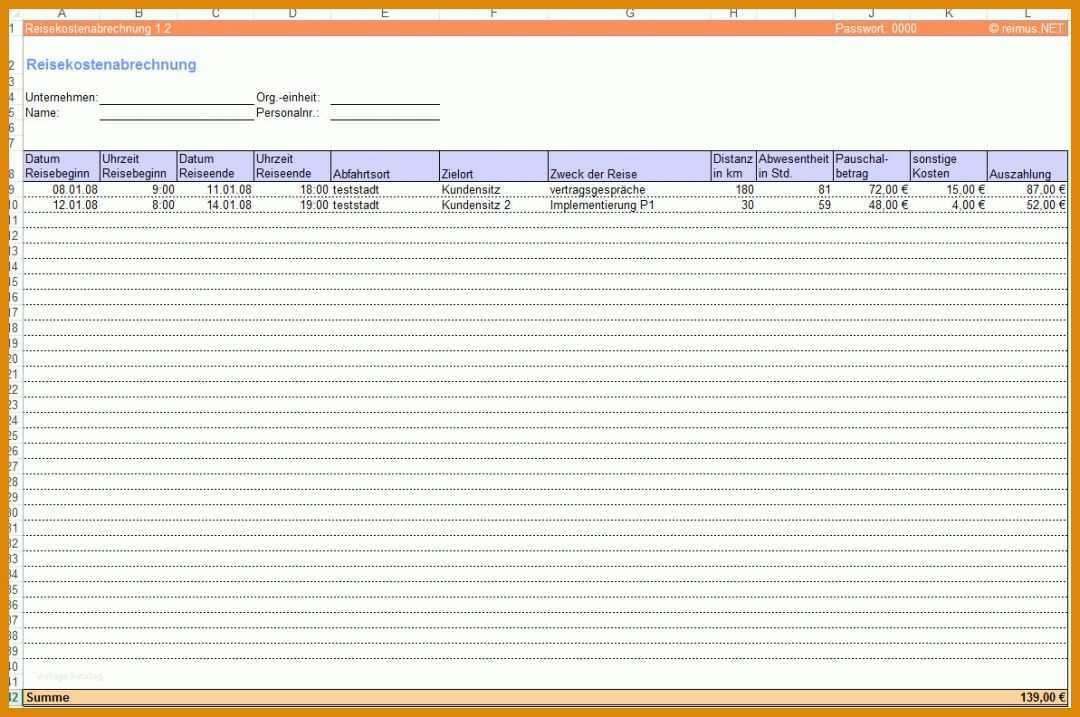Image resolution: width=1080 pixels, height=717 pixels.
Task: Click the 48,00 € Pauschalbetrag cell
Action: click(x=872, y=205)
